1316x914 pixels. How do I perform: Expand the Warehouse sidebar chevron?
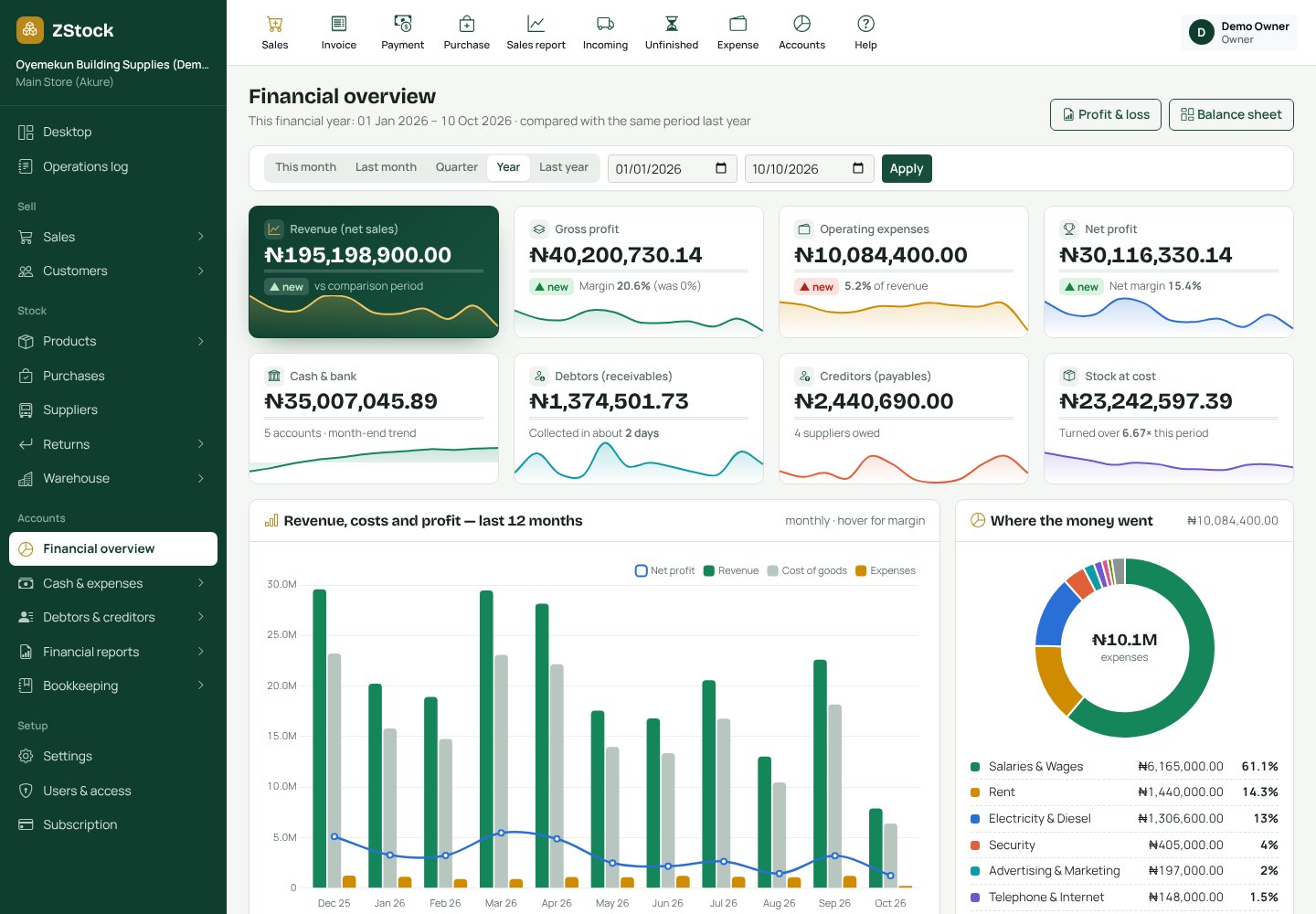(200, 478)
